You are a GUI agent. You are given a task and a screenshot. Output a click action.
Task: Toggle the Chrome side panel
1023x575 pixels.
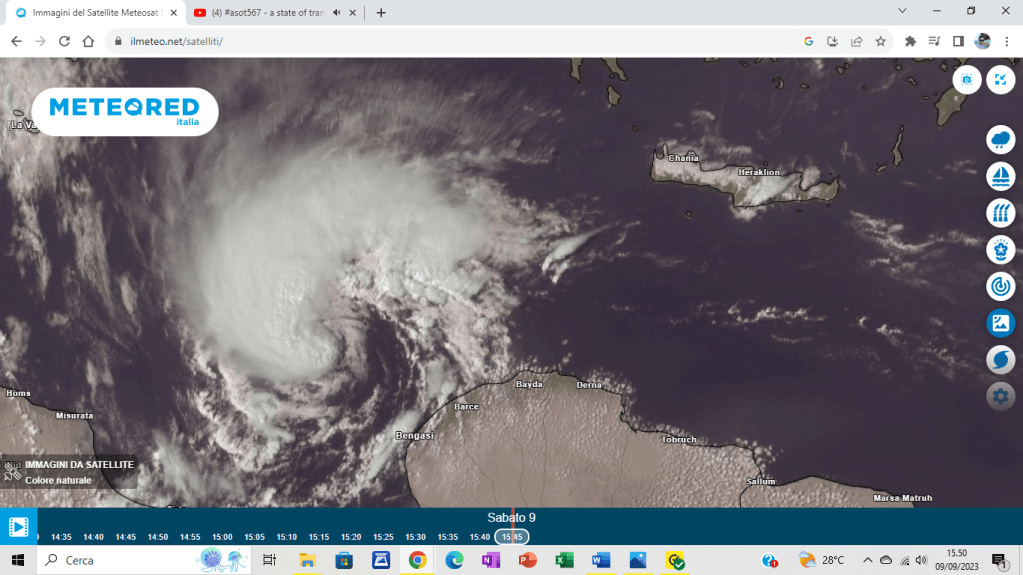(x=958, y=41)
